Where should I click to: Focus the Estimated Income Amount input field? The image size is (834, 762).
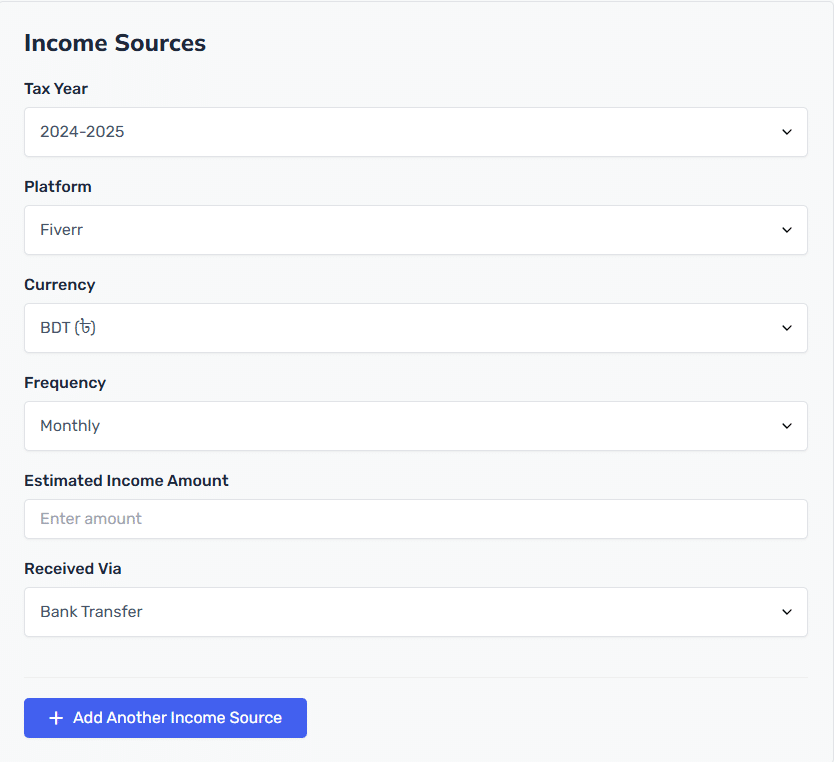(416, 519)
